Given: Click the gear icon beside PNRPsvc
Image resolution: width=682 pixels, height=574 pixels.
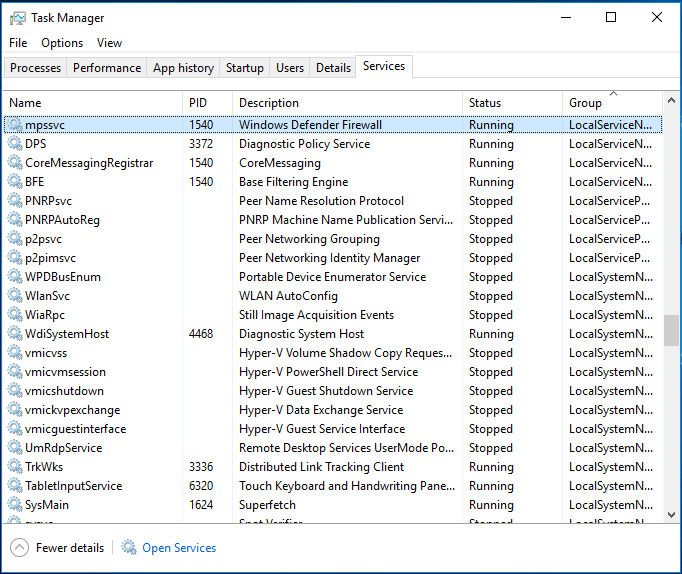Looking at the screenshot, I should [x=15, y=200].
